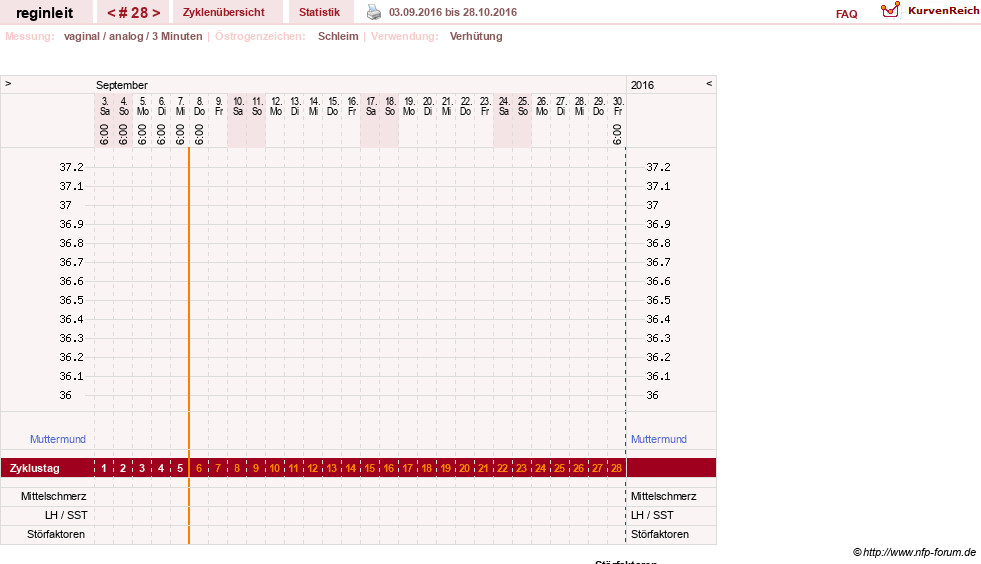The height and width of the screenshot is (564, 981).
Task: Open the KurvenReich logo link
Action: click(x=930, y=11)
